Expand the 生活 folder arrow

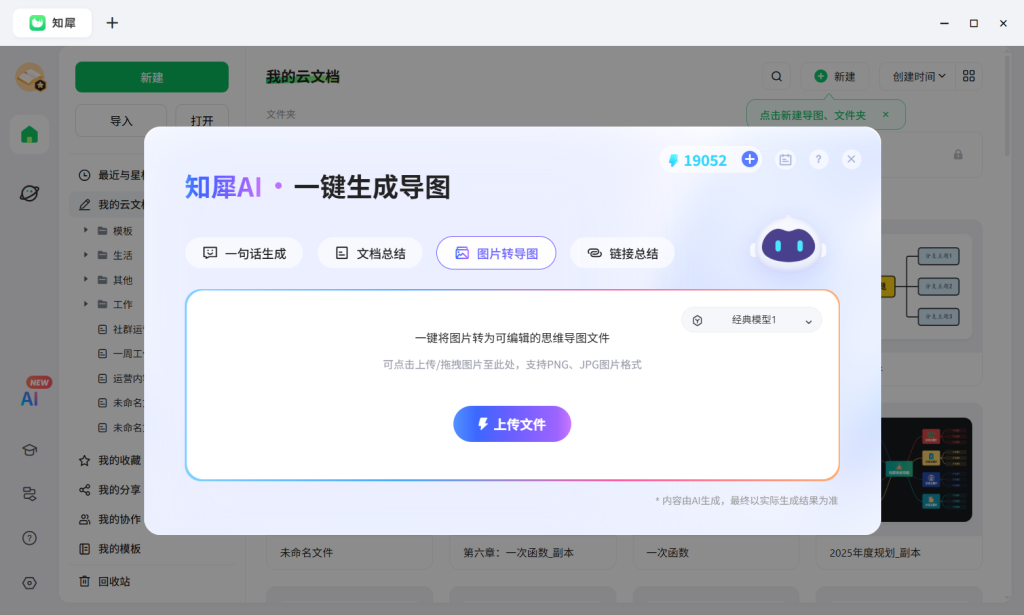[x=86, y=255]
